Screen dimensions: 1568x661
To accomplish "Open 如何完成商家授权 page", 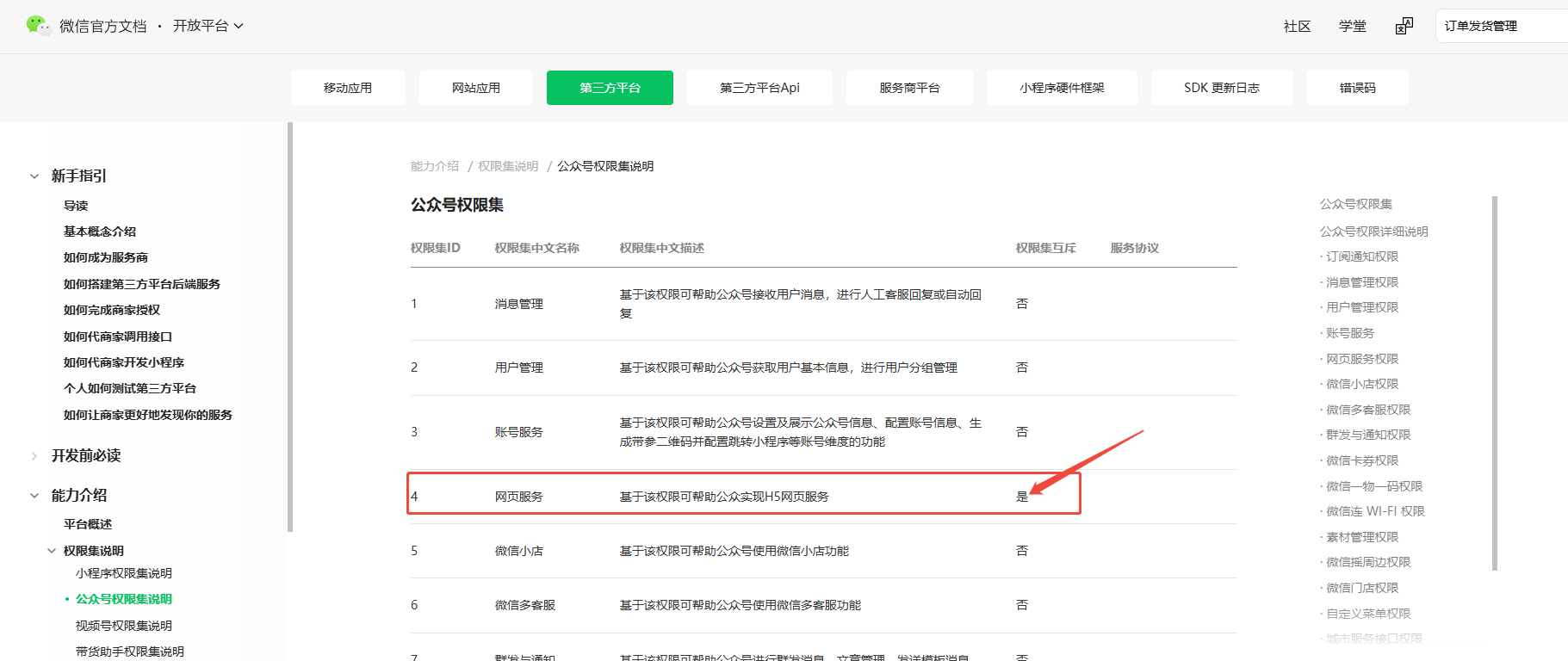I will tap(112, 310).
